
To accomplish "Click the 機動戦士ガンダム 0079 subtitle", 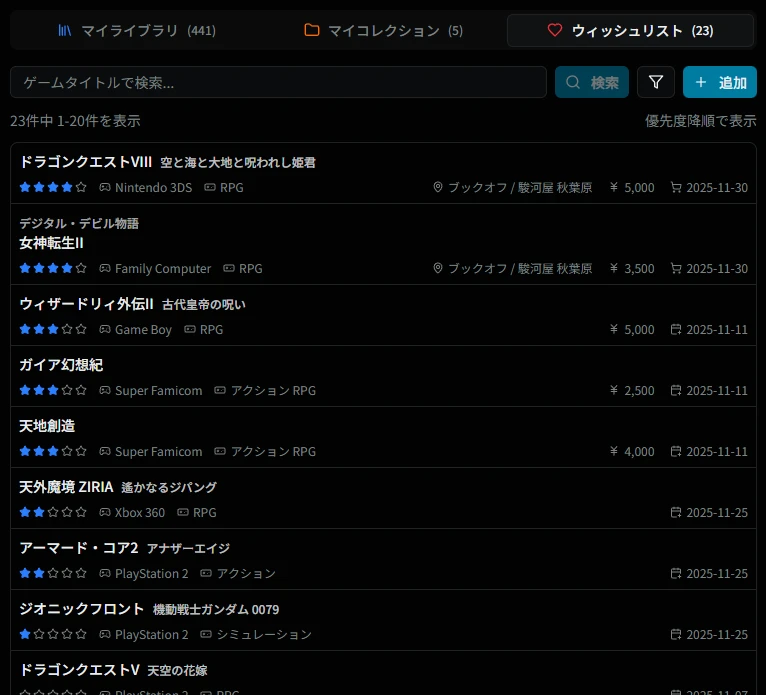I will 216,610.
